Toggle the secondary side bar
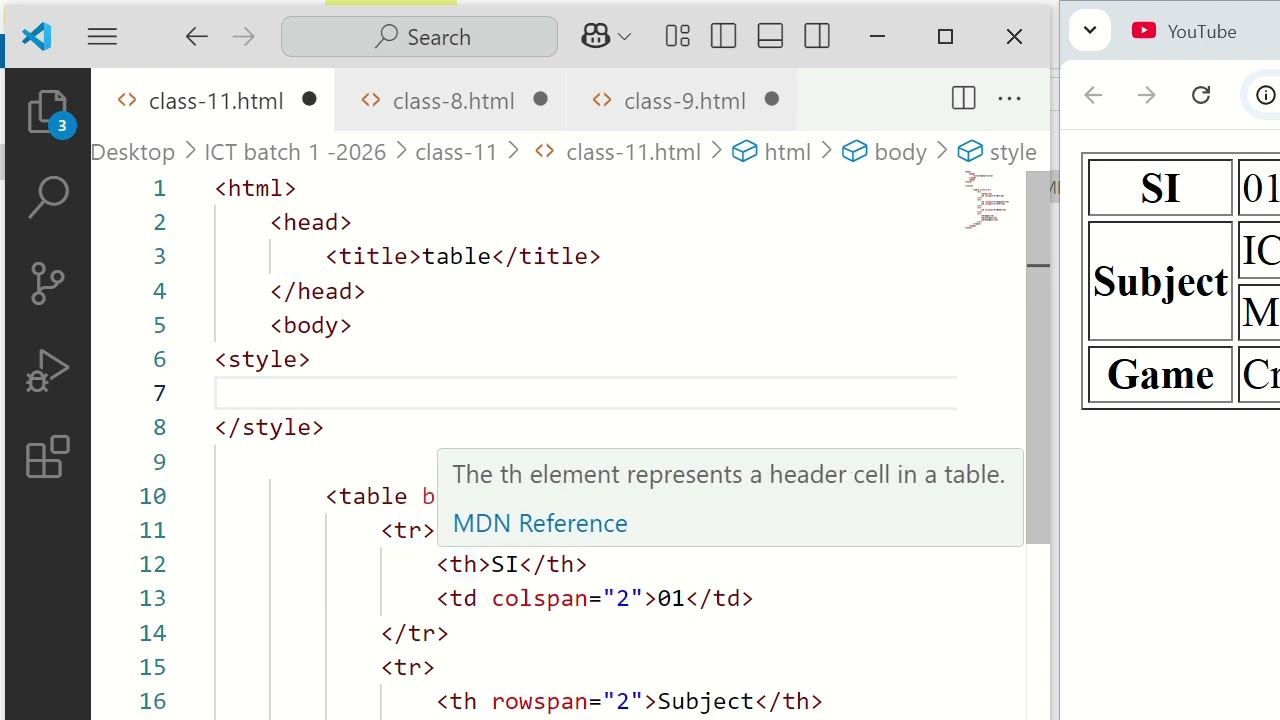The width and height of the screenshot is (1280, 720). tap(817, 37)
